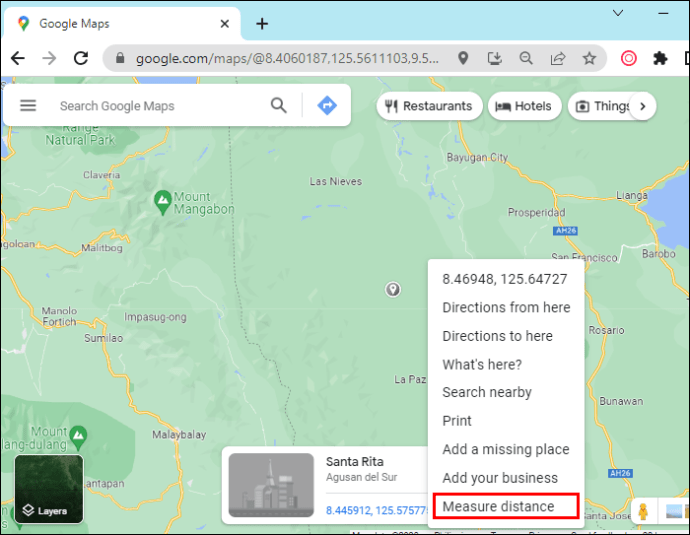Click the Bunawan map label
Image resolution: width=690 pixels, height=535 pixels.
(x=621, y=401)
